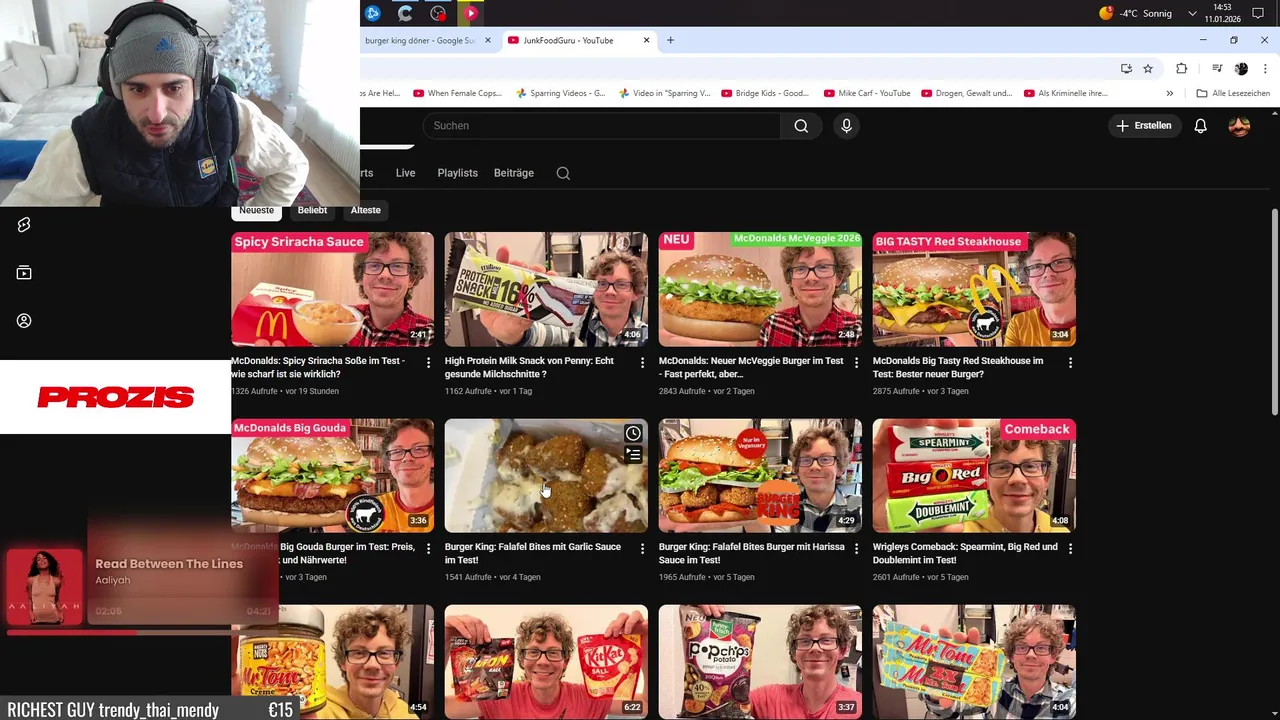Open 'Als Kriminelle ihre...' bookmark
Screen dimensions: 1280x720
coord(1065,93)
